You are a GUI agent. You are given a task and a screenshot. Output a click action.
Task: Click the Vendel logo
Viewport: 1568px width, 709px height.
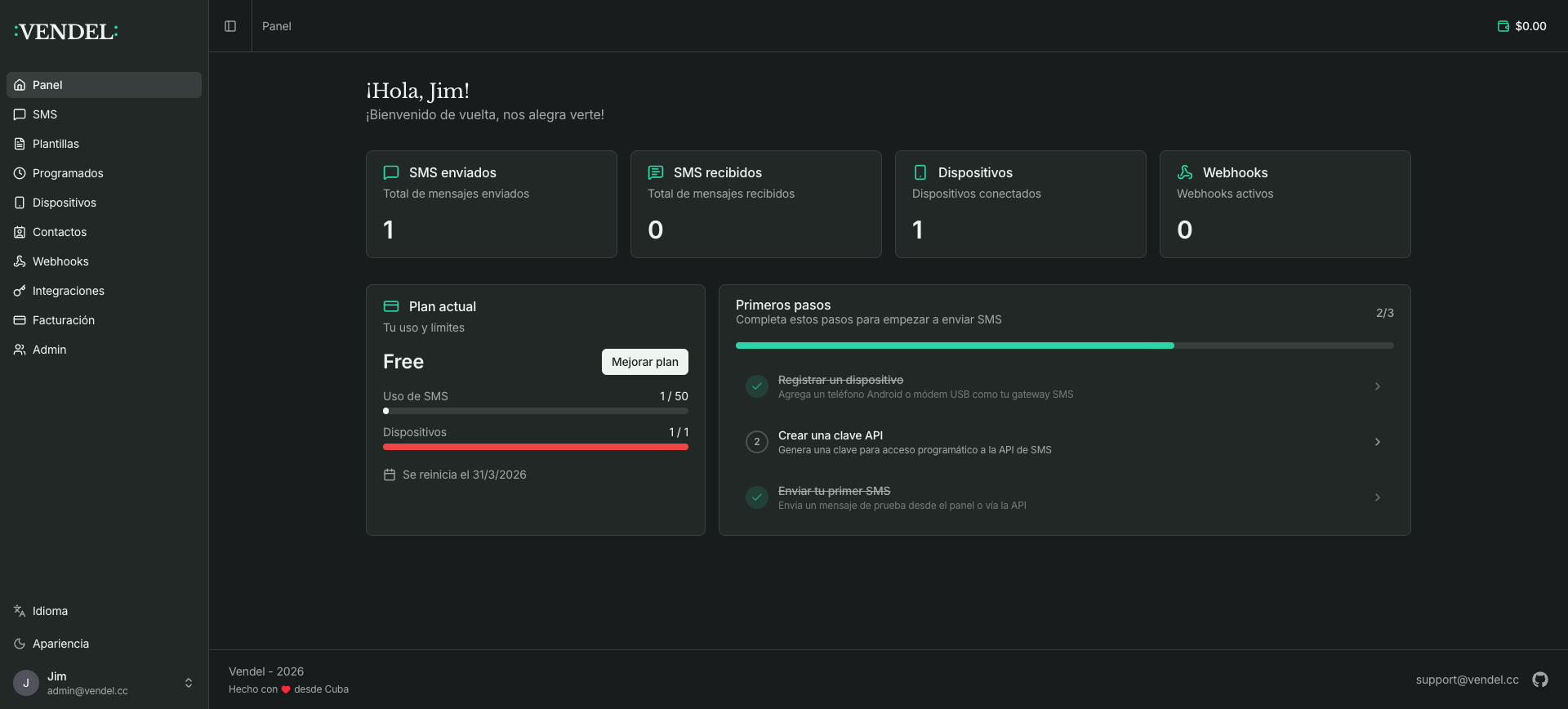[x=66, y=32]
